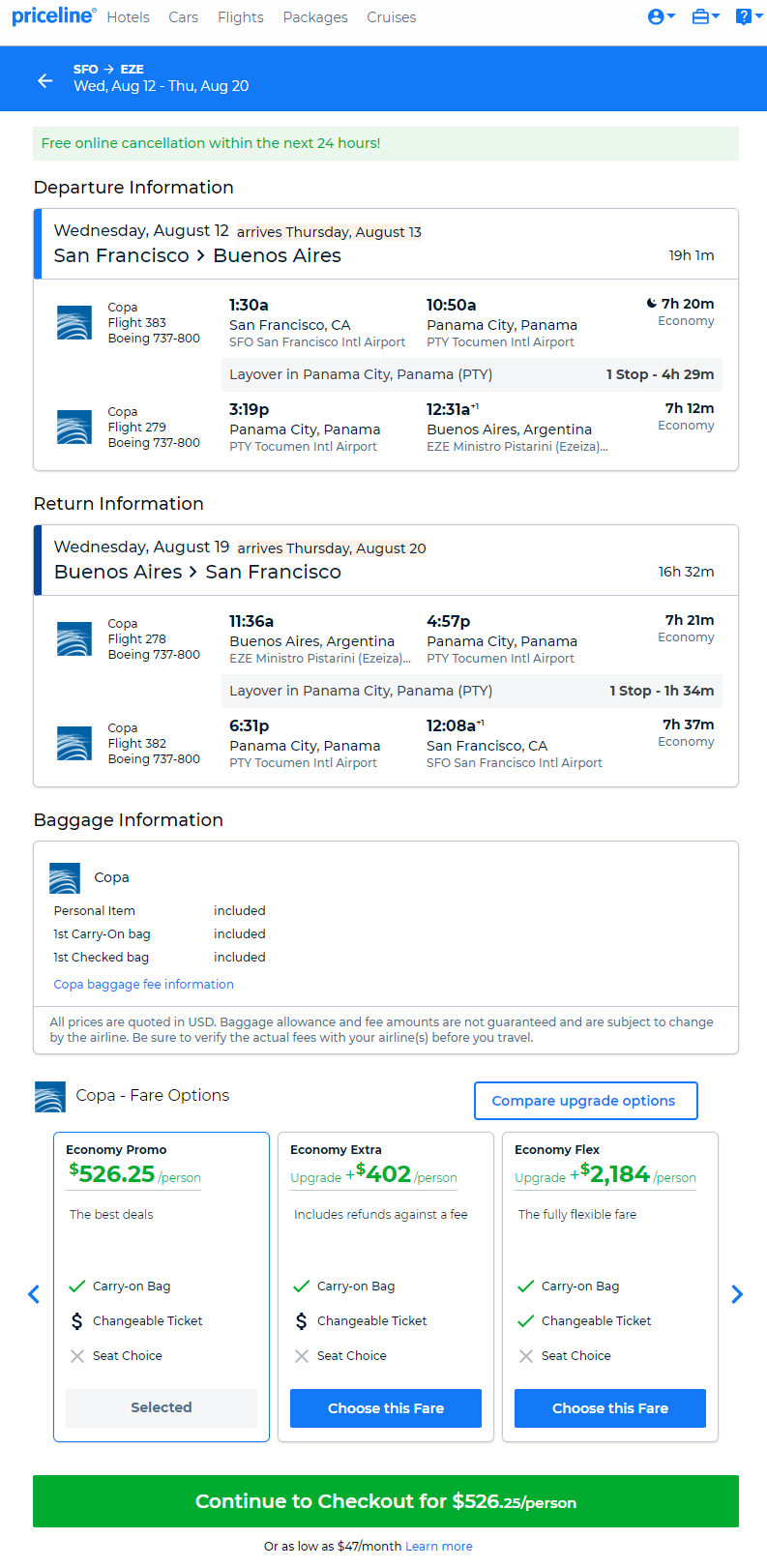Image resolution: width=767 pixels, height=1568 pixels.
Task: Click Compare upgrade options button
Action: coord(585,1101)
